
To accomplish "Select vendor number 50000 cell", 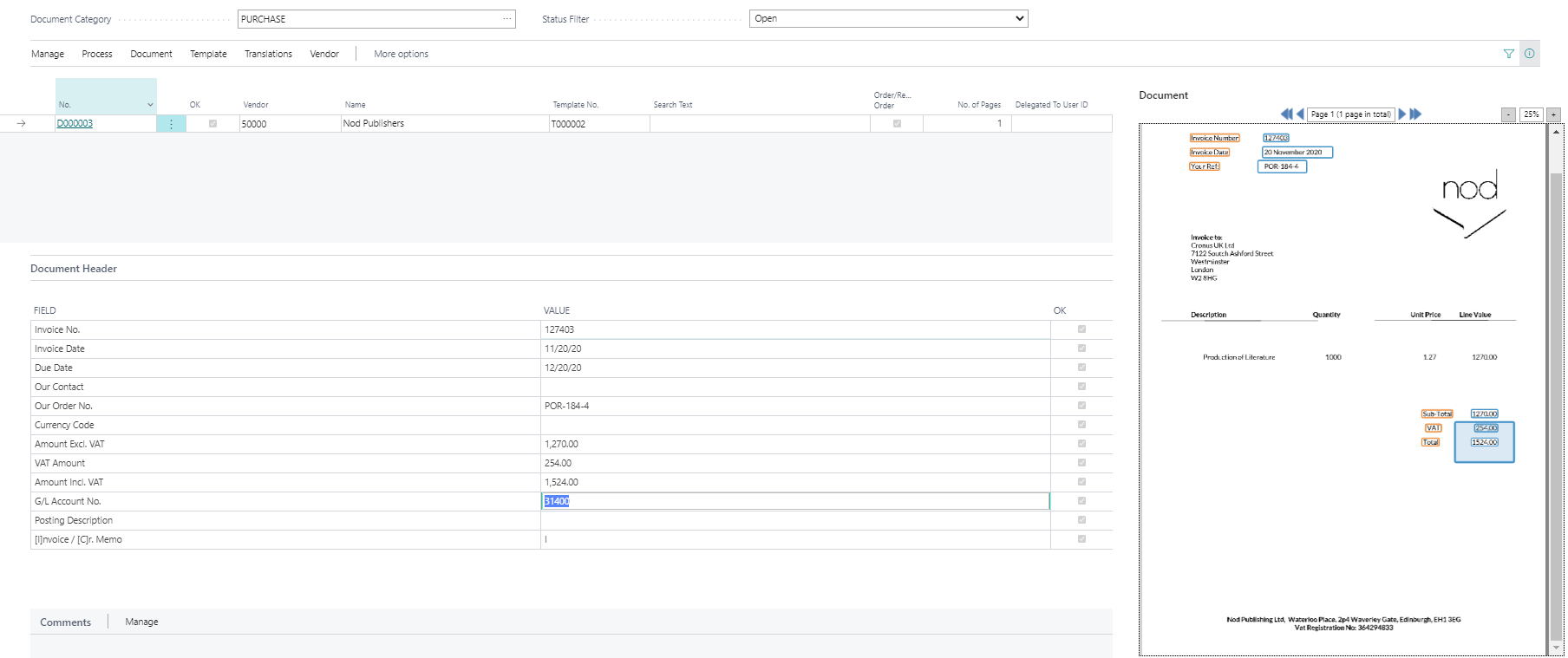I will tap(290, 124).
